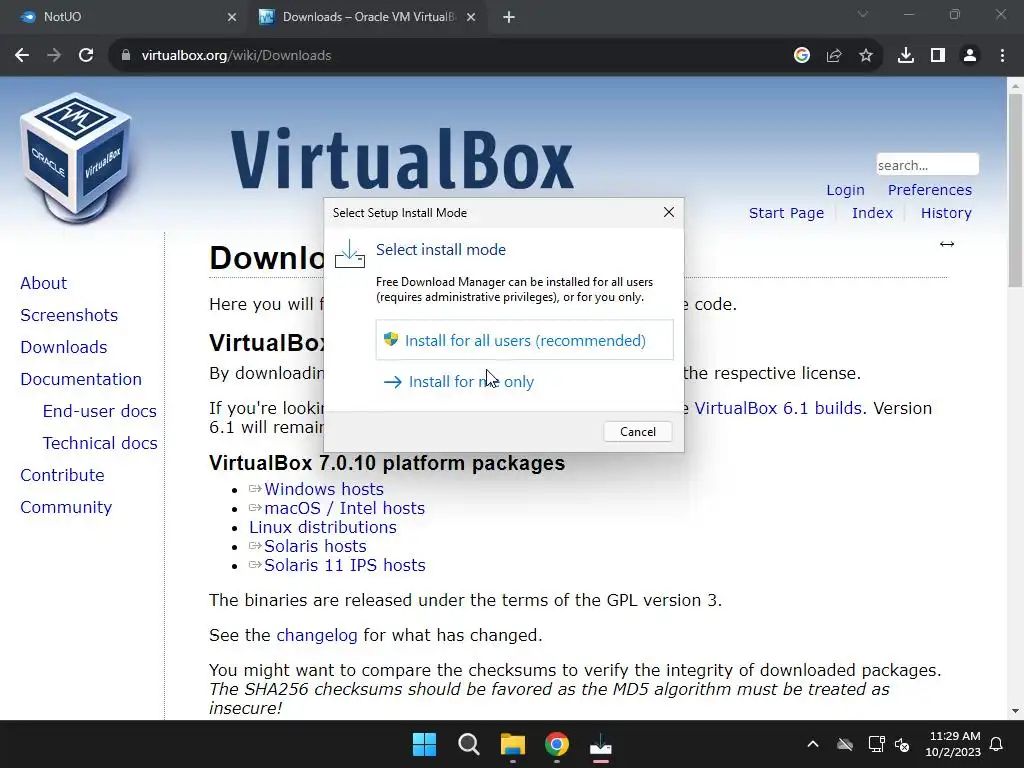
Task: Open the Index link
Action: pos(872,213)
